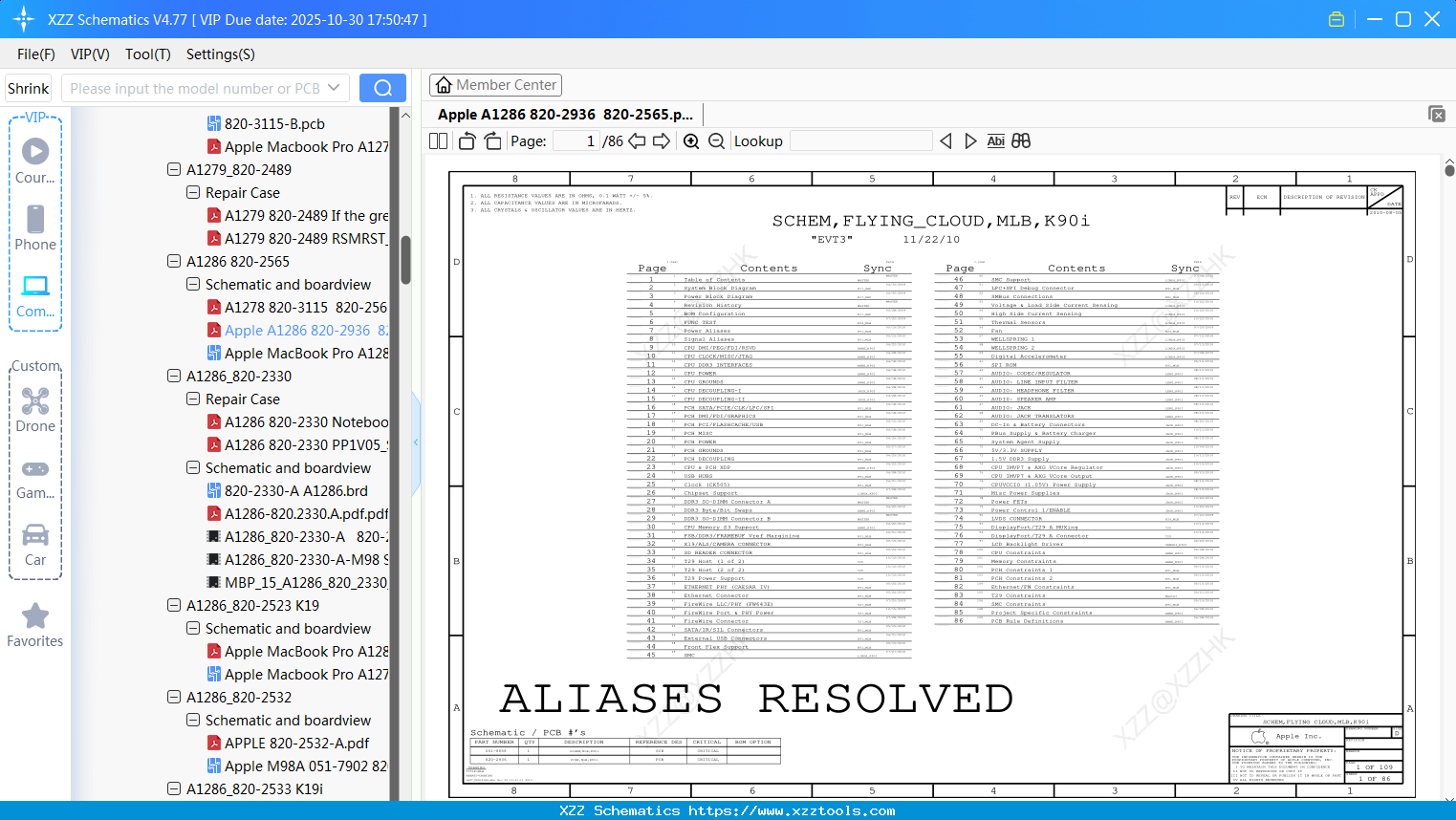Jump to the previous lookup result

coord(945,140)
